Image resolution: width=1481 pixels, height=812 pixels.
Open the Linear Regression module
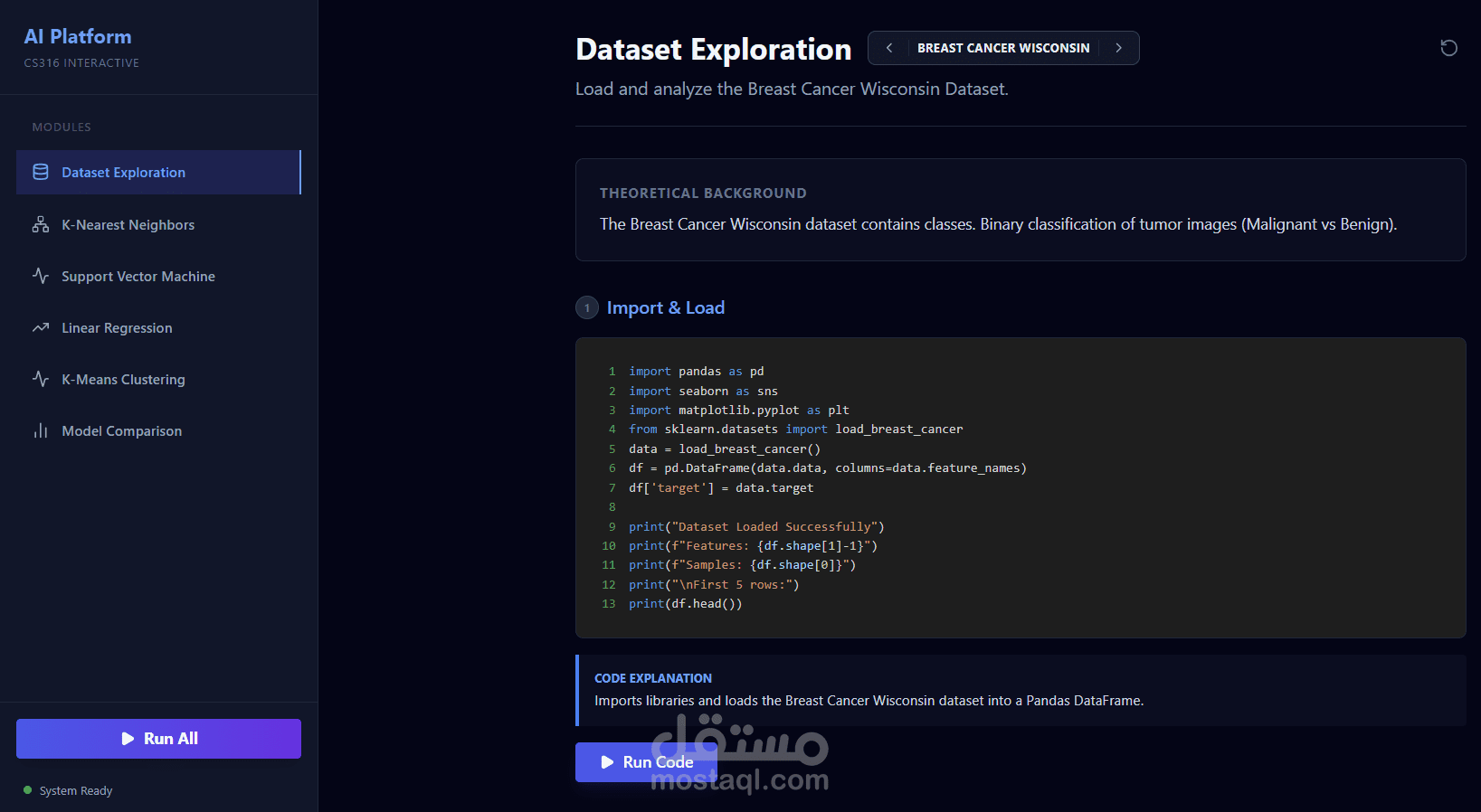tap(158, 327)
